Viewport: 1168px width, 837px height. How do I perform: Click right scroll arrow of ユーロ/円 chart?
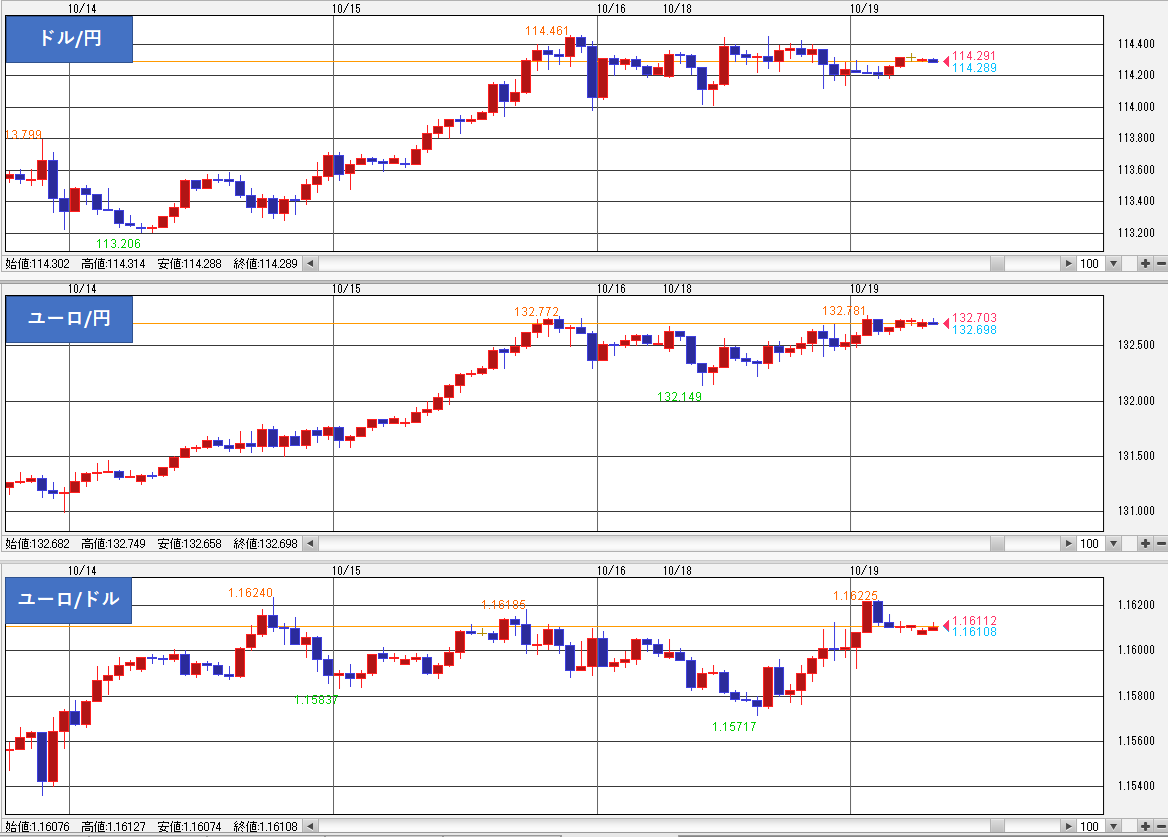click(1069, 544)
